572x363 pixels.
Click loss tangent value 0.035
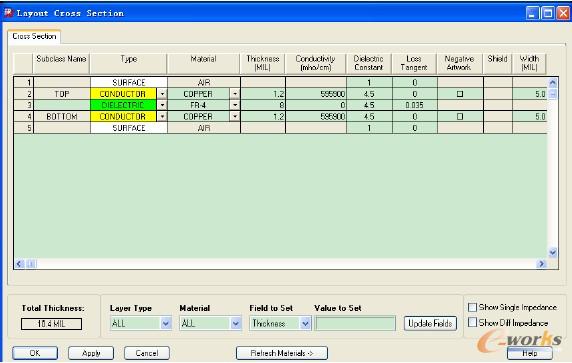[x=414, y=105]
